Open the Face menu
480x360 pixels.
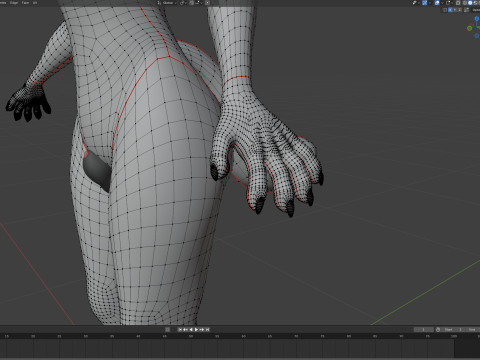(25, 3)
